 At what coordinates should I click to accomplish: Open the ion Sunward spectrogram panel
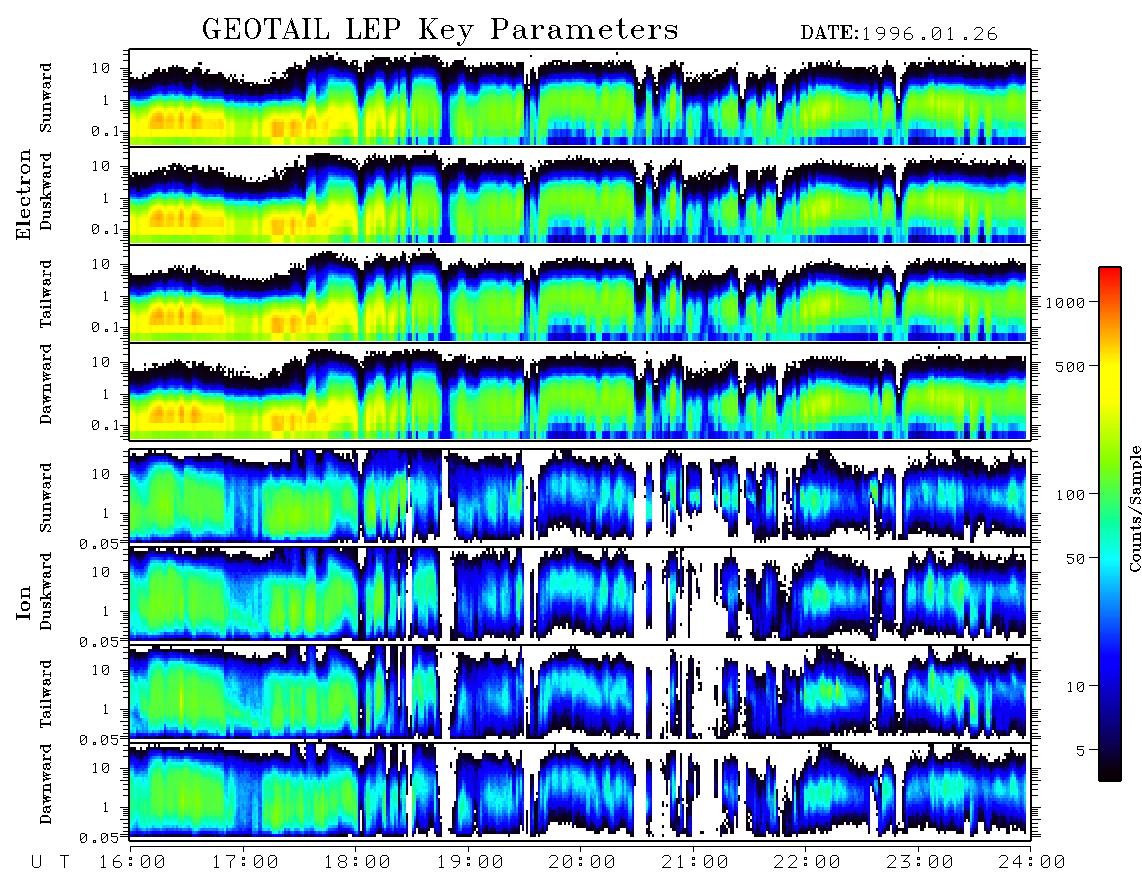point(580,497)
